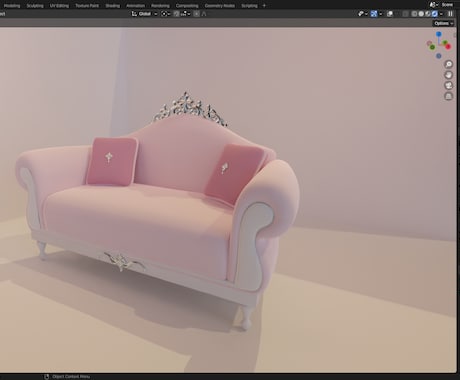Open the gizmo settings dropdown arrow
The height and width of the screenshot is (380, 460).
pos(381,14)
